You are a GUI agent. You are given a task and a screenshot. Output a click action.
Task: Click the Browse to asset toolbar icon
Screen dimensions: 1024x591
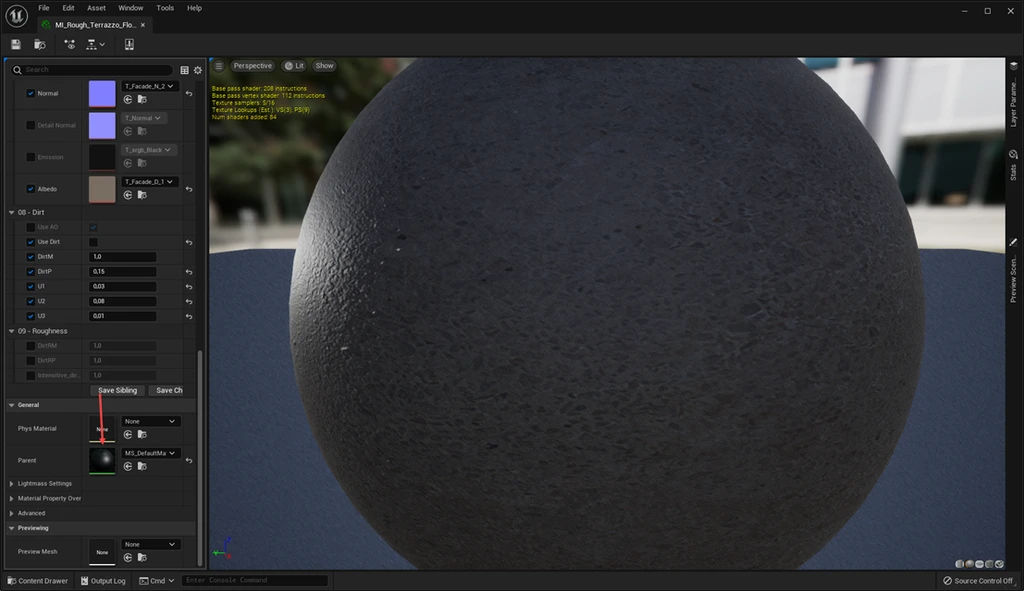(40, 44)
